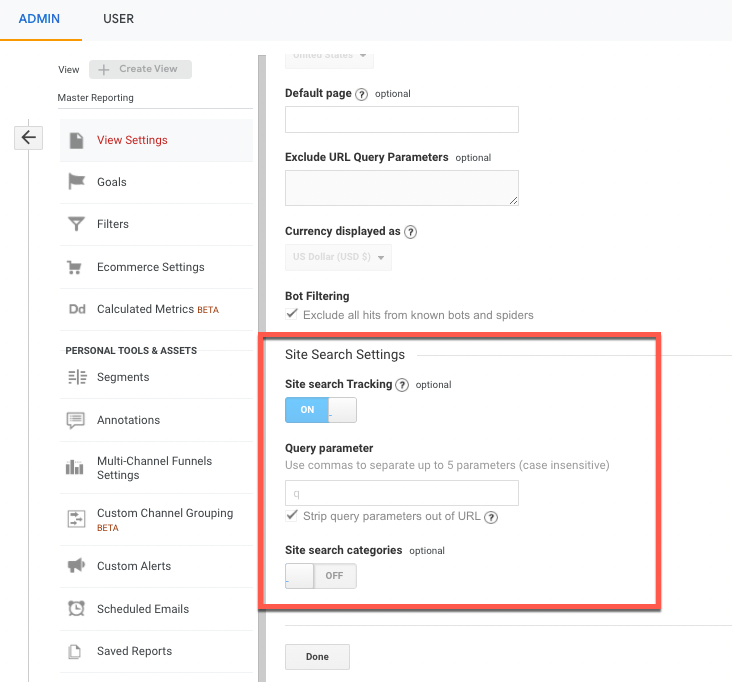Screen dimensions: 732x682
Task: Click the Segments icon
Action: [x=77, y=377]
